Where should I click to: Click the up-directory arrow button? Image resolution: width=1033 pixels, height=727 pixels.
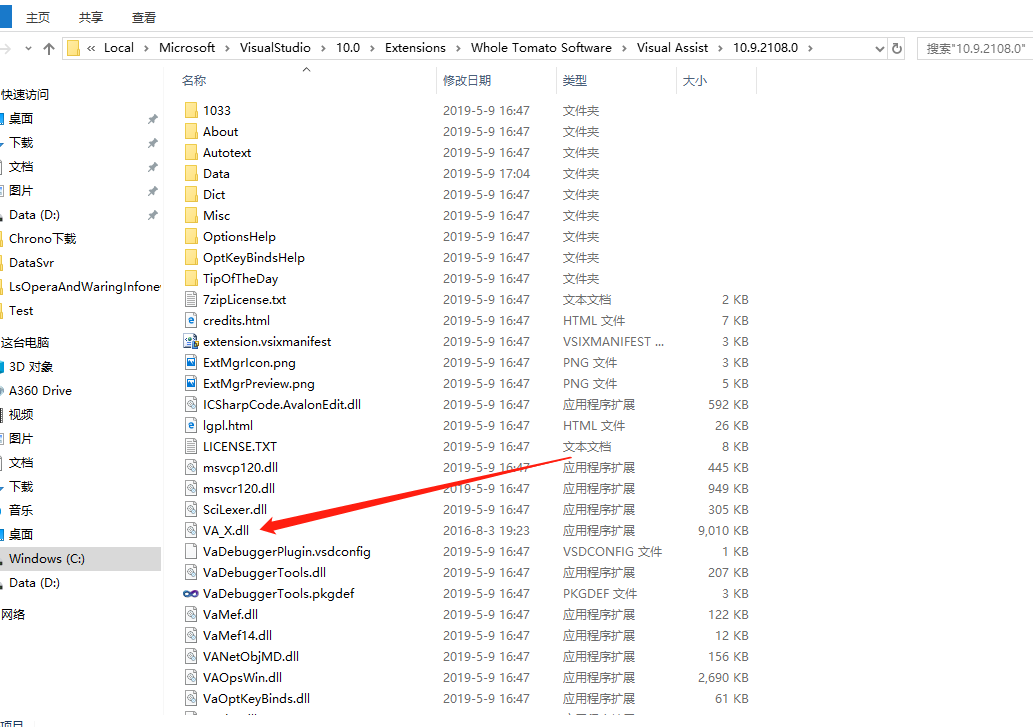[49, 48]
